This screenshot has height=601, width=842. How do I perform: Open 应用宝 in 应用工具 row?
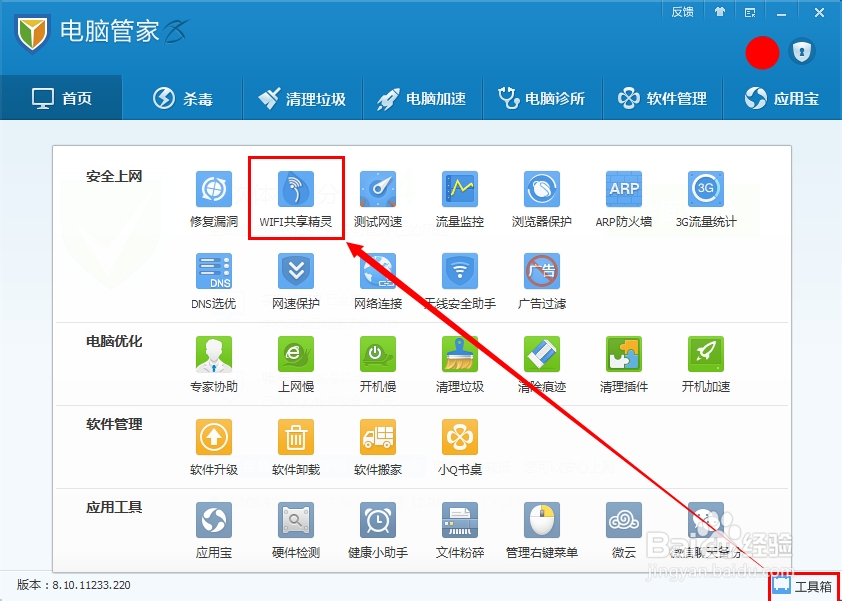click(x=214, y=531)
